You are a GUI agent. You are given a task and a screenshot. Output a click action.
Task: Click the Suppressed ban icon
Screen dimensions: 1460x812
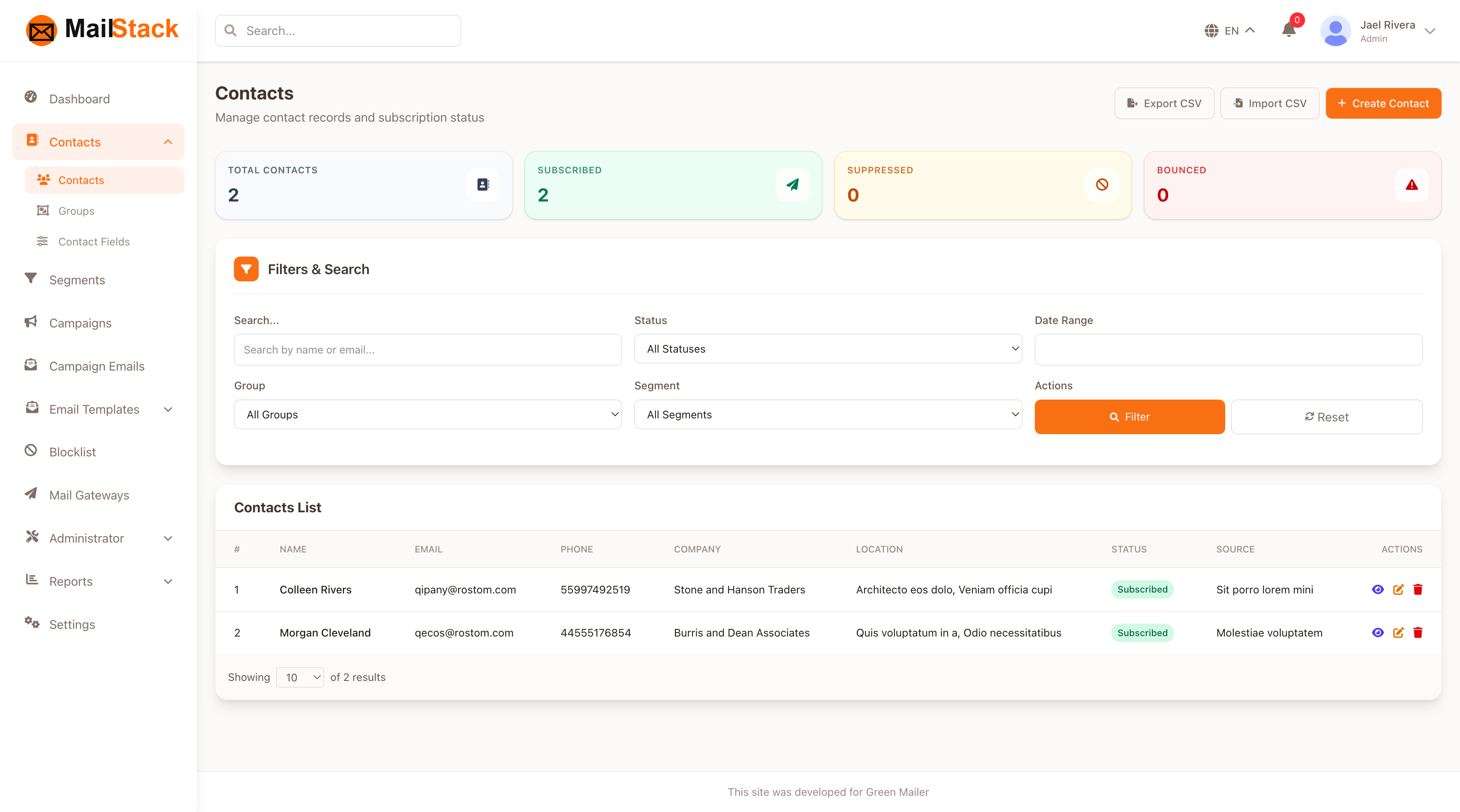pos(1102,185)
